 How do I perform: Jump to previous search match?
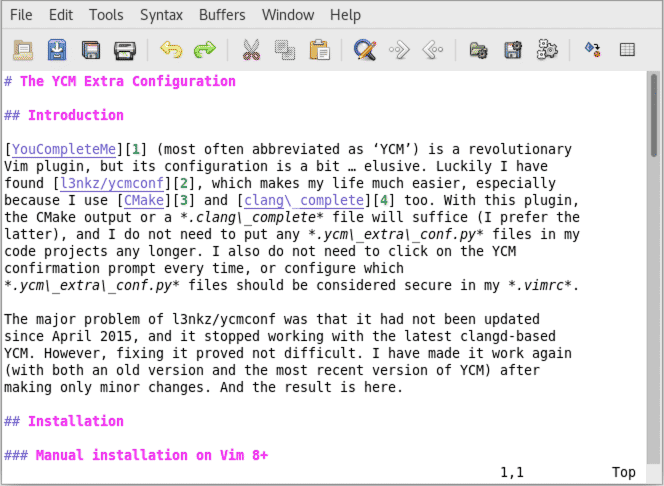(432, 49)
